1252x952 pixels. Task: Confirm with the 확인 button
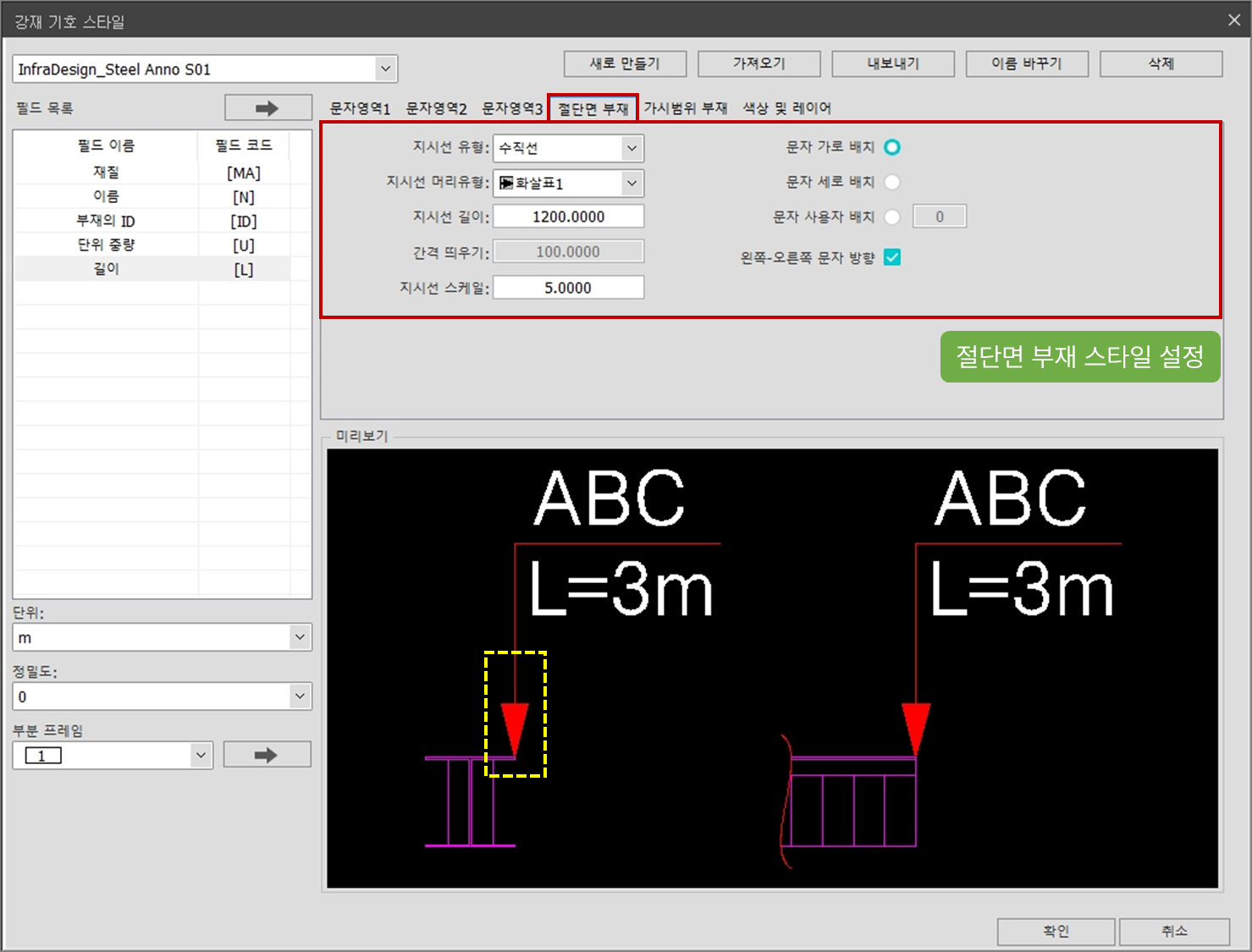tap(1056, 932)
